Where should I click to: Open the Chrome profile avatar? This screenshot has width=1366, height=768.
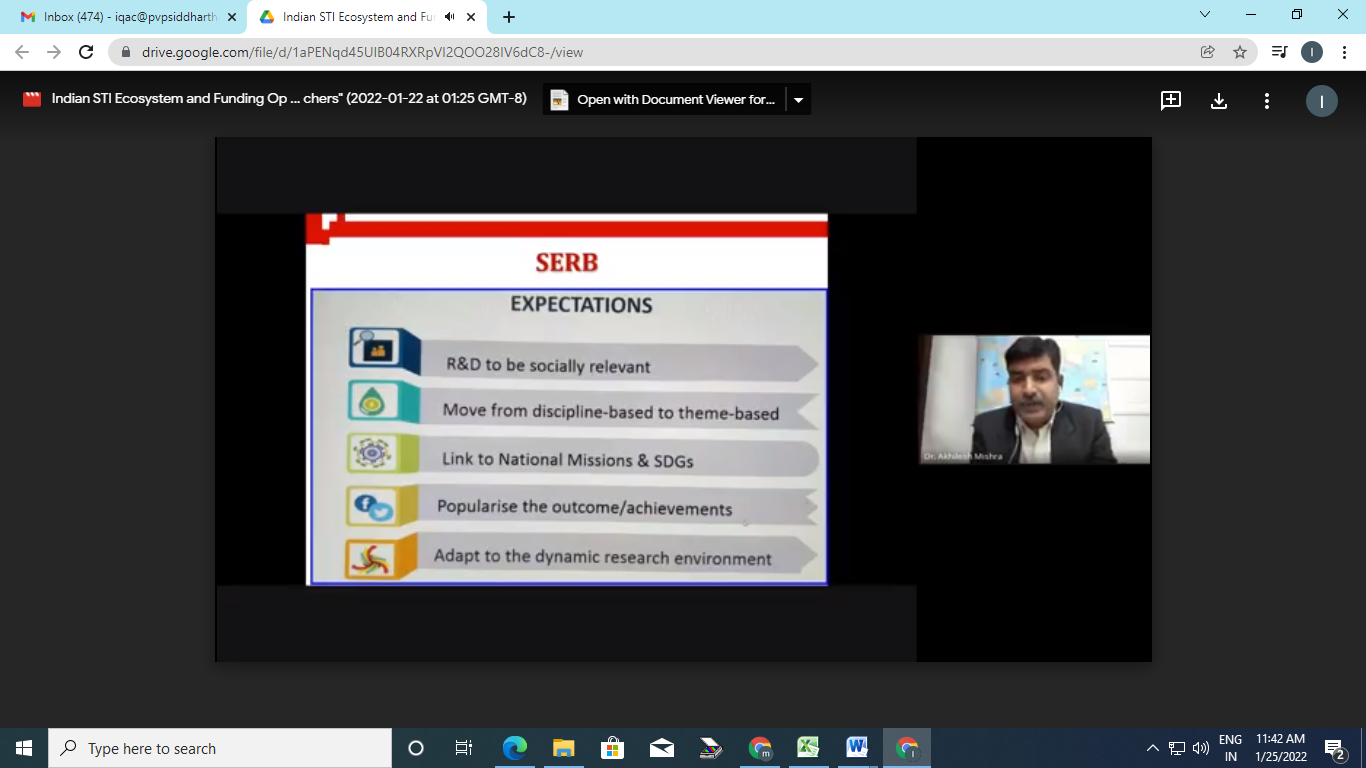coord(1312,52)
